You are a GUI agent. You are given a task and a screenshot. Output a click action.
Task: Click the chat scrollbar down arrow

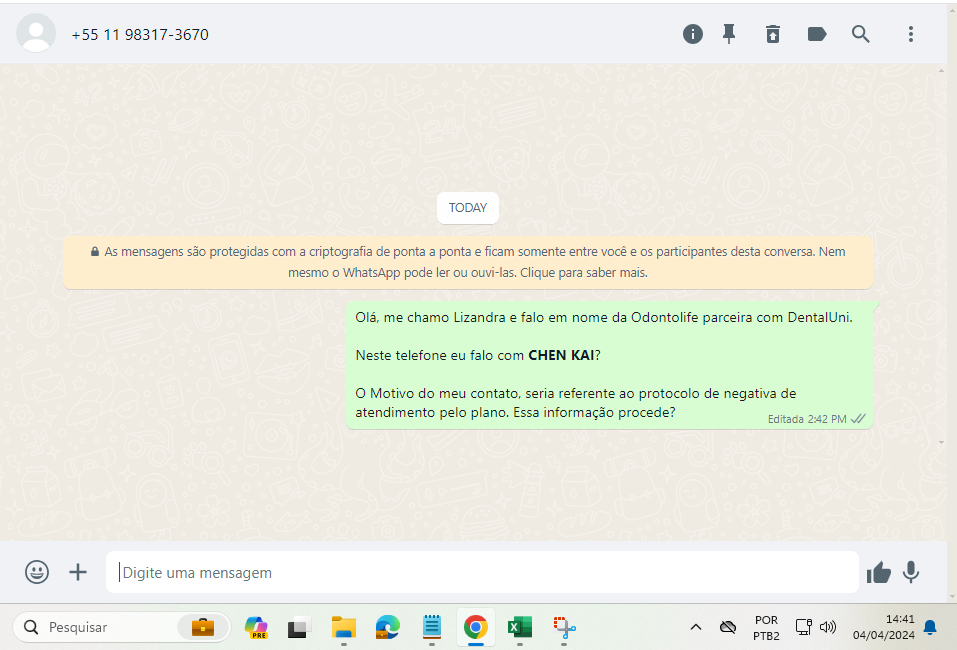942,442
